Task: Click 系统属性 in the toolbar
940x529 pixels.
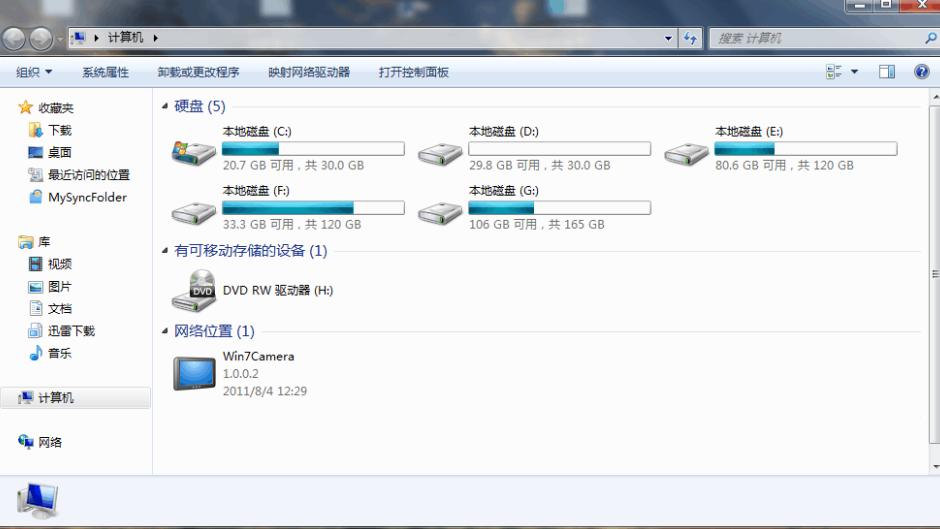Action: (106, 72)
